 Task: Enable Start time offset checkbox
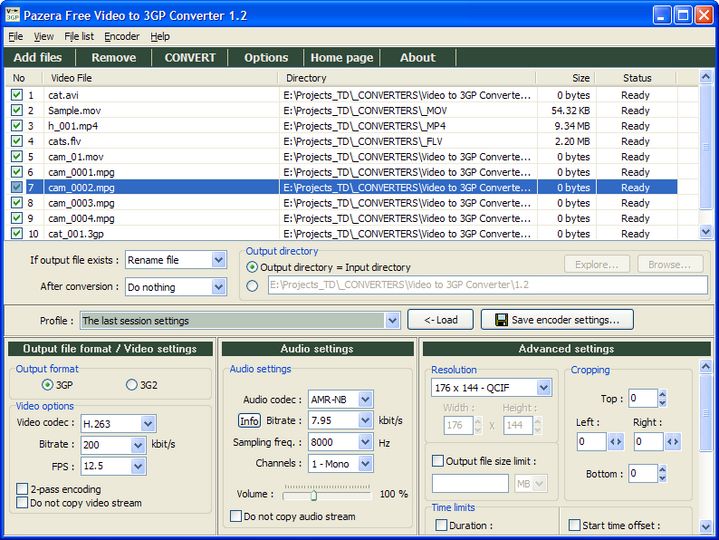pyautogui.click(x=574, y=525)
